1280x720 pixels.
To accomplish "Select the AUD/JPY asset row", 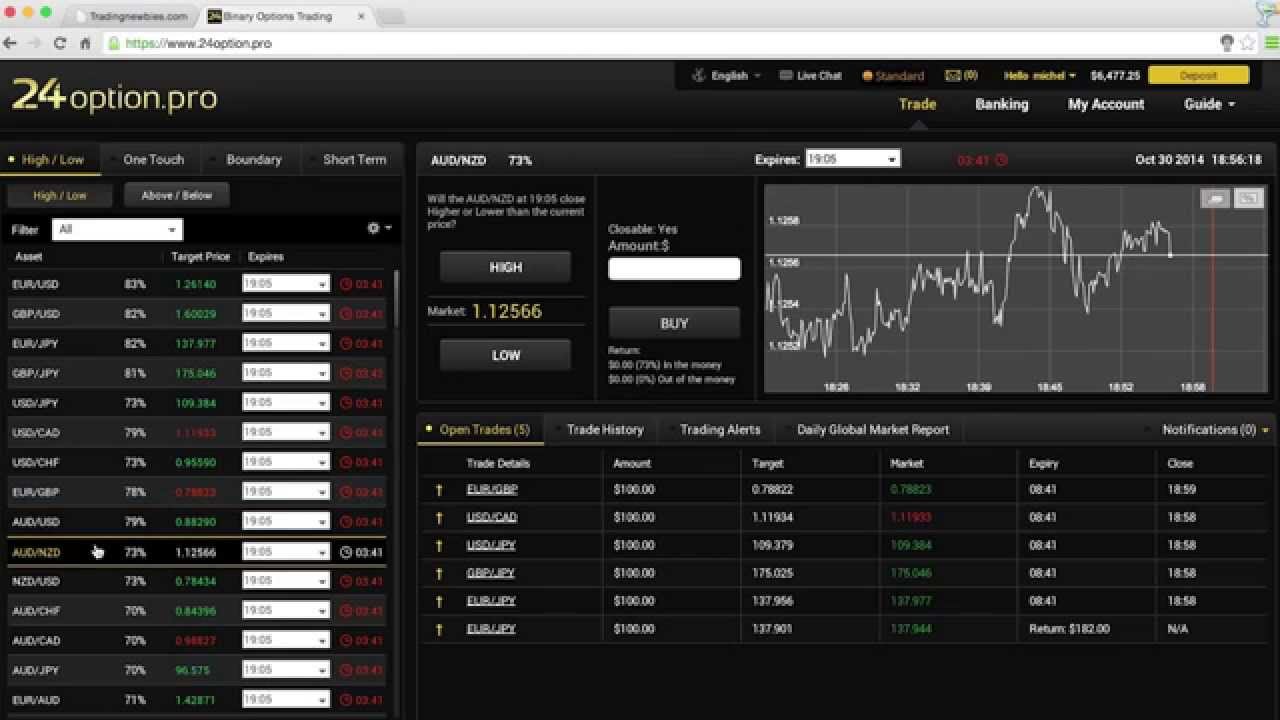I will [x=196, y=670].
